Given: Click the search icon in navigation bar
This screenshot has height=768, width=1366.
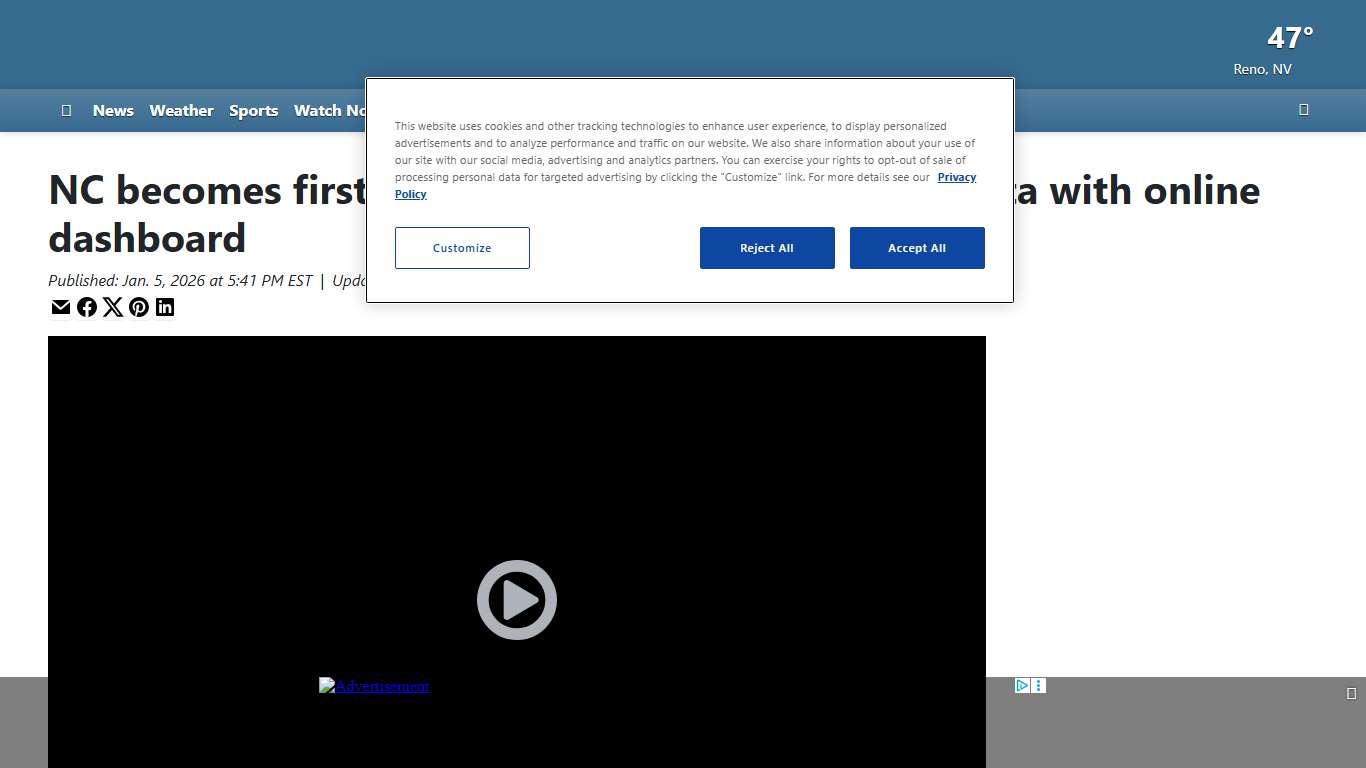Looking at the screenshot, I should pos(1303,110).
